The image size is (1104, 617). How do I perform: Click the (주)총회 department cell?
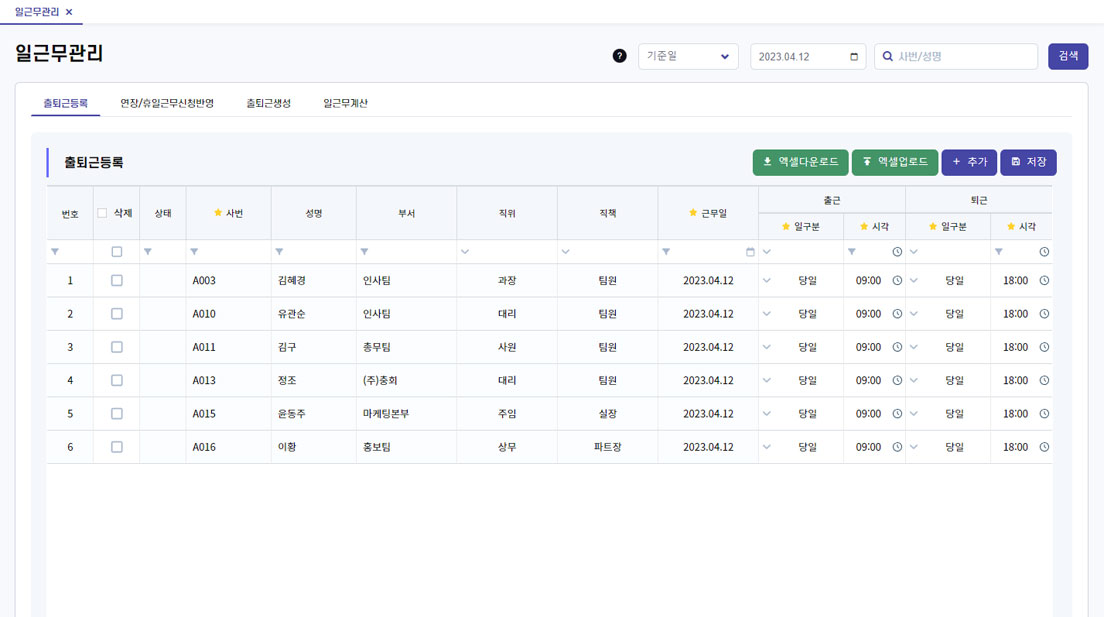pos(407,380)
